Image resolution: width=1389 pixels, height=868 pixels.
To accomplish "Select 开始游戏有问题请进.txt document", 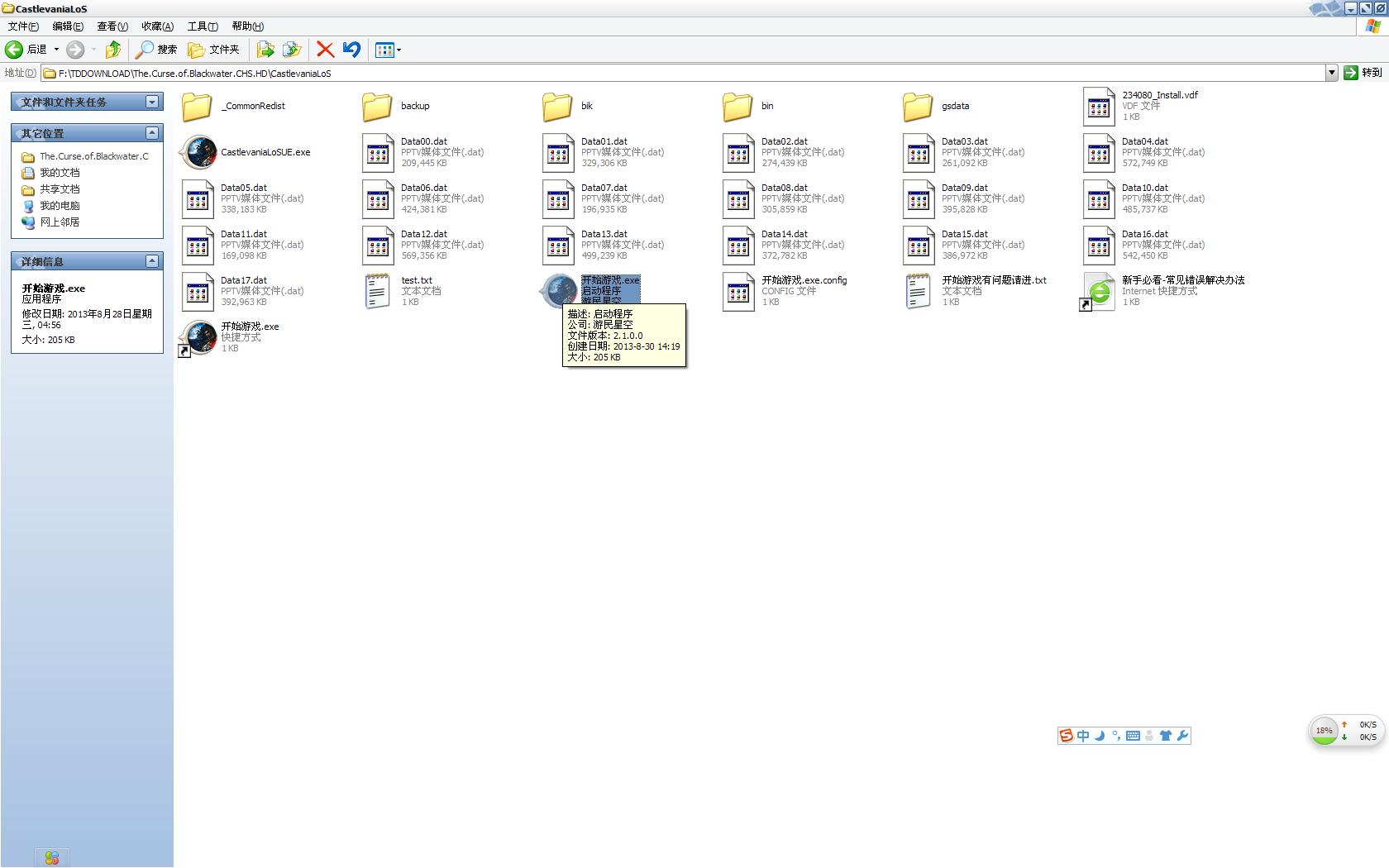I will point(975,291).
